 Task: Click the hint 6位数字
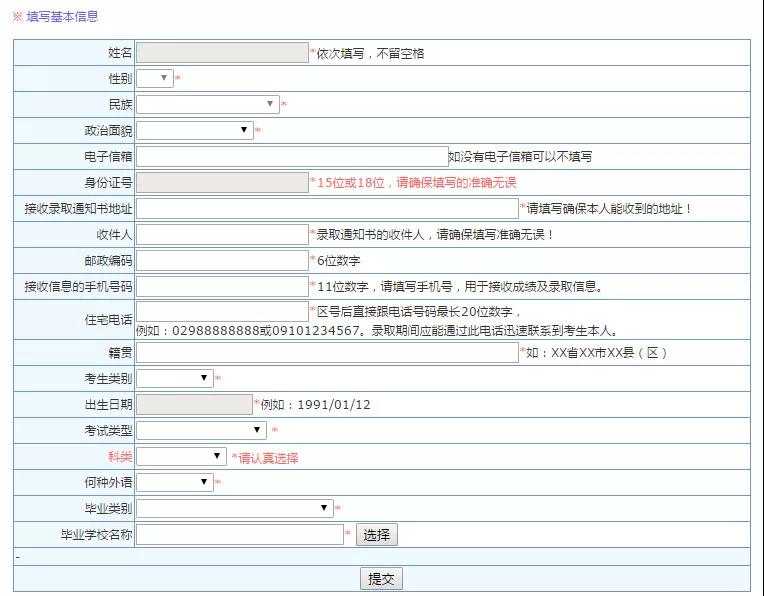[339, 261]
